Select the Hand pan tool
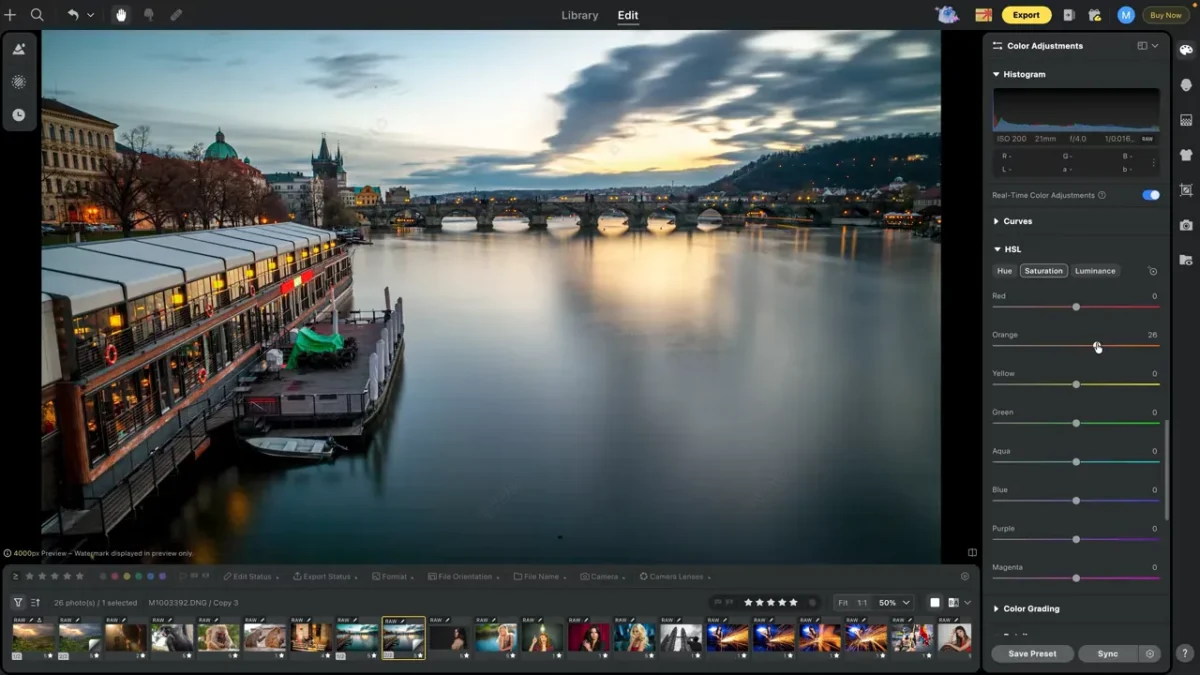 click(121, 15)
